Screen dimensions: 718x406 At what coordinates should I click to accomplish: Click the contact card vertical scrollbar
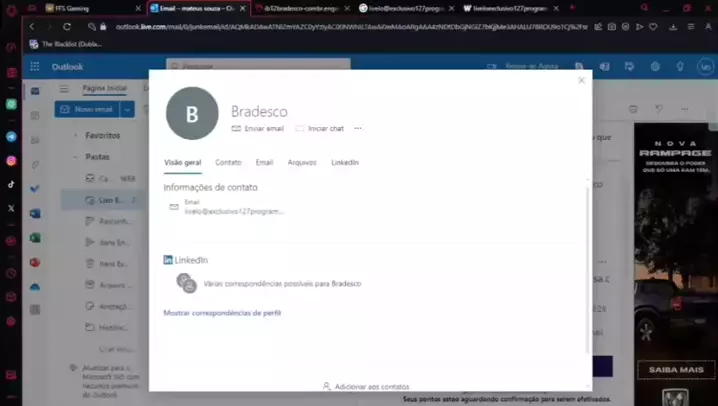(x=587, y=280)
